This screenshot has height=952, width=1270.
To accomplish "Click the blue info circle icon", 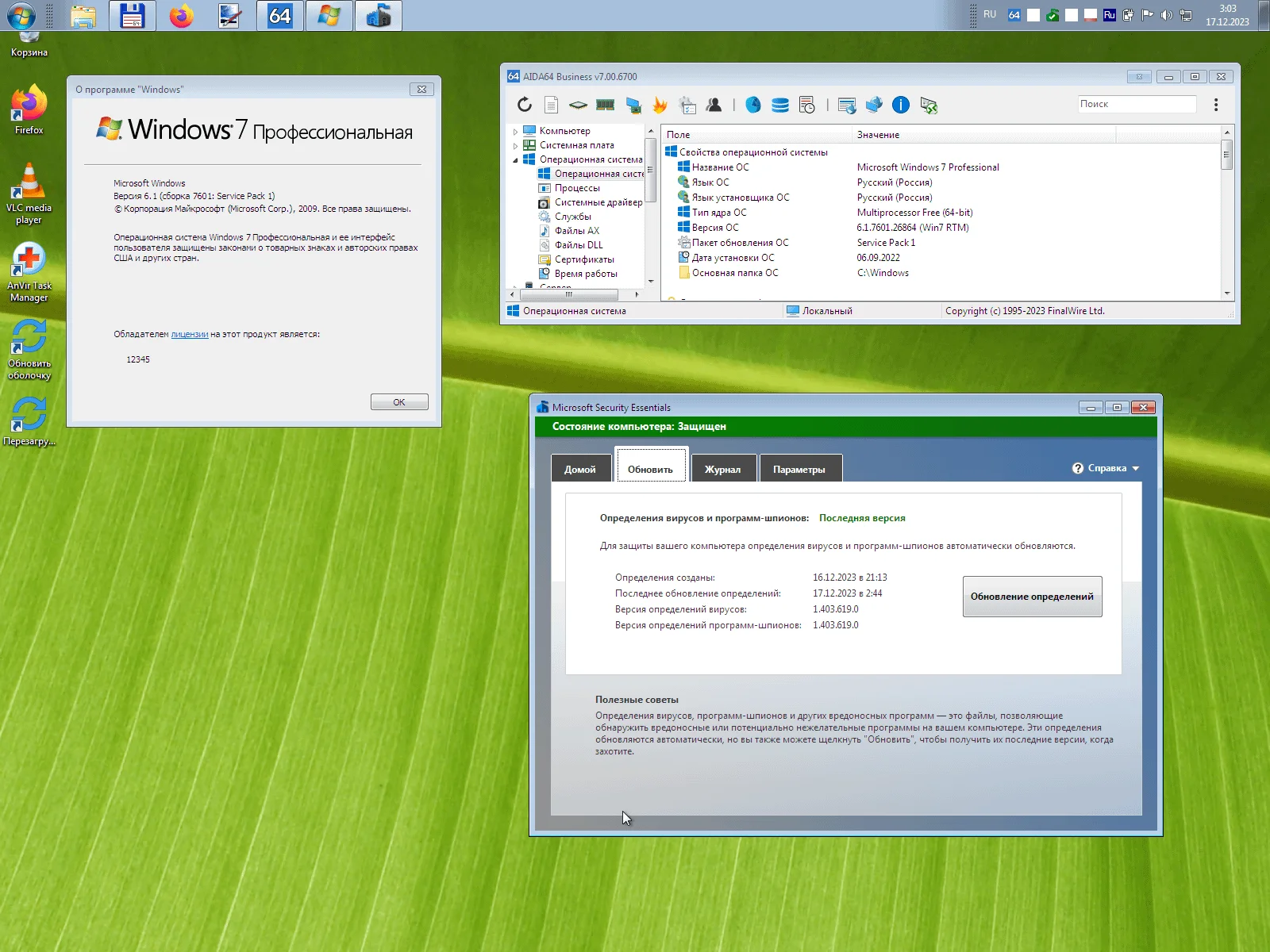I will tap(900, 105).
